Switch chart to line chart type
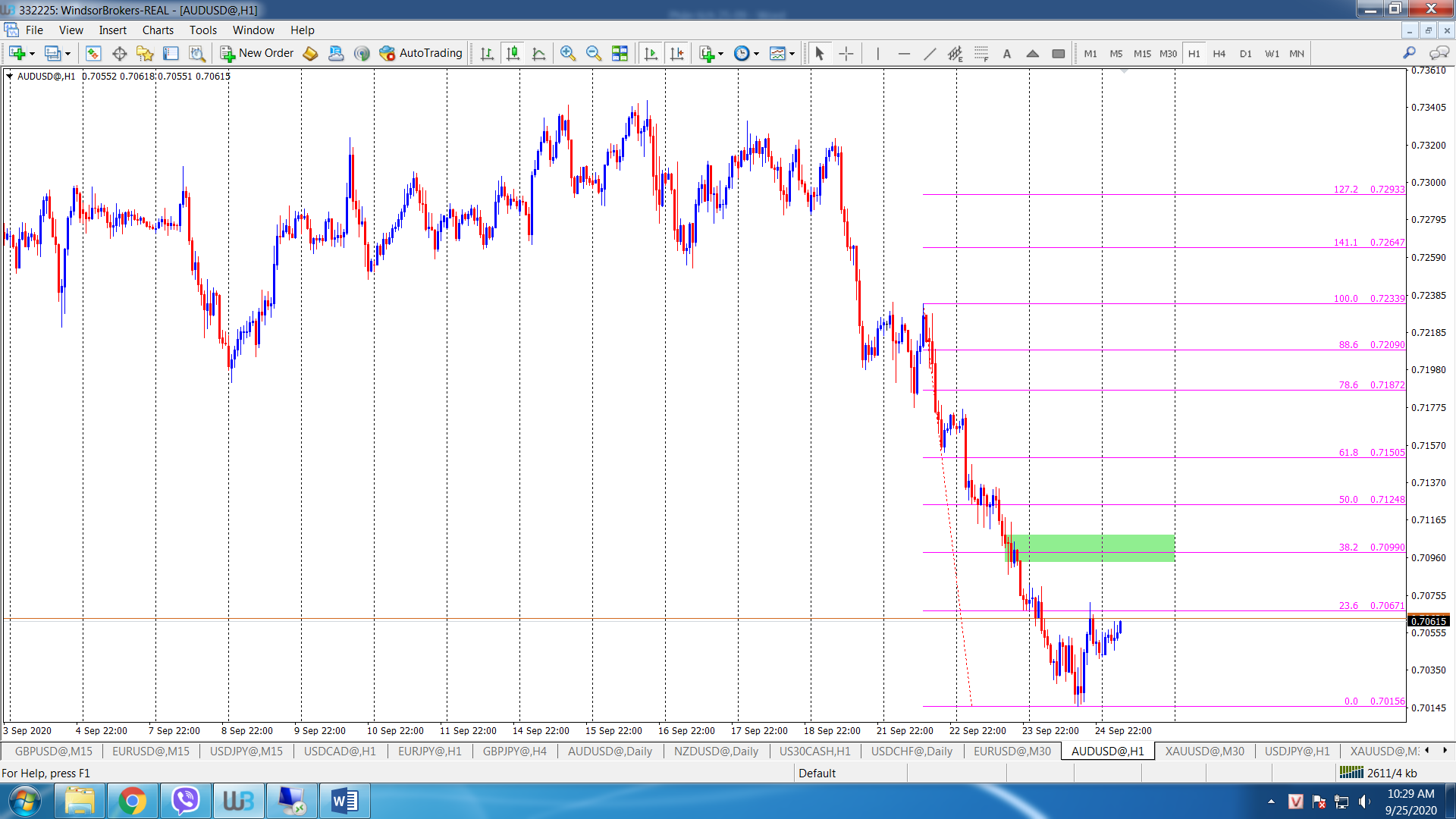 pos(538,53)
